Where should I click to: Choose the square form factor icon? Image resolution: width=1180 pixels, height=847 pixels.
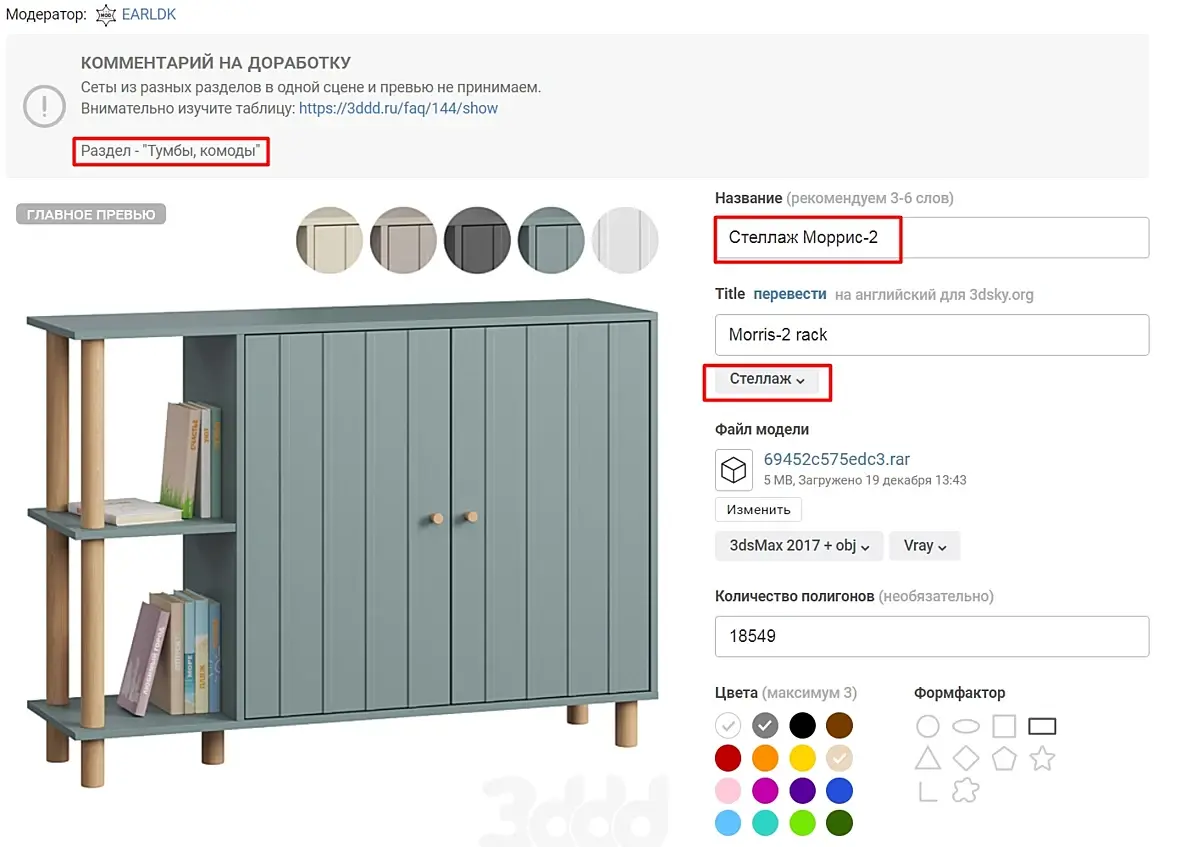tap(1004, 726)
